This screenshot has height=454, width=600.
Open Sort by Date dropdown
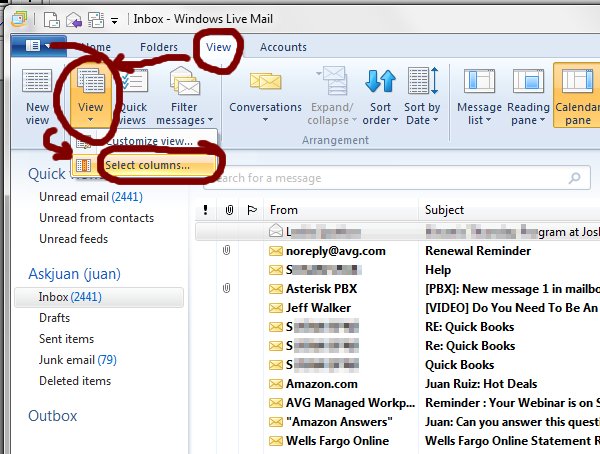point(422,97)
